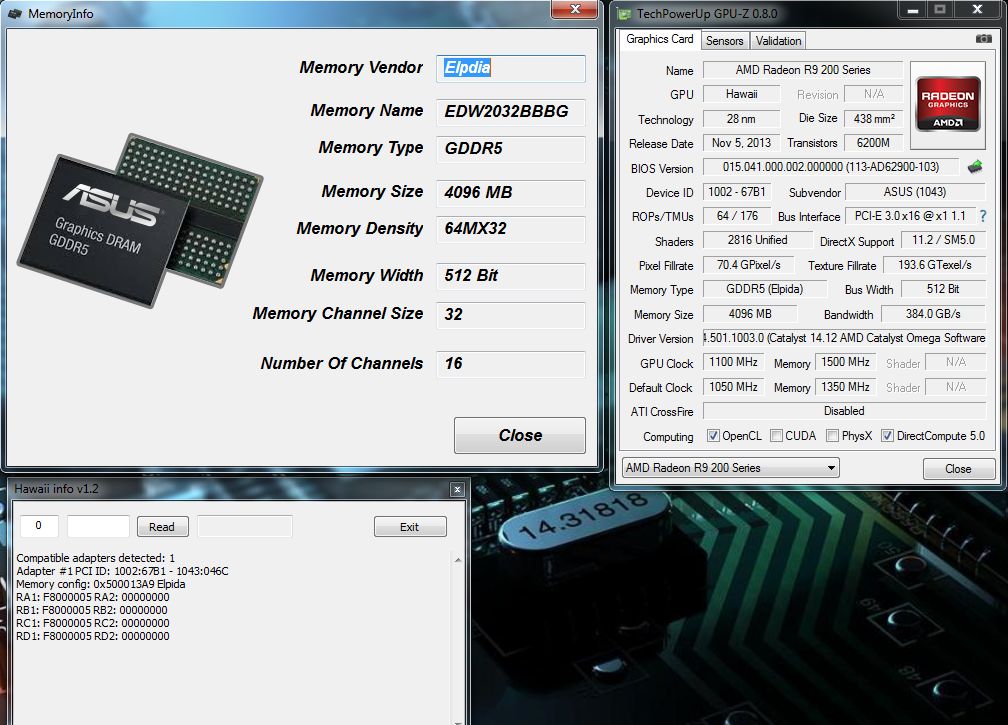This screenshot has height=725, width=1008.
Task: Click the Memory config 0x500013A9 Elpida line
Action: click(100, 584)
